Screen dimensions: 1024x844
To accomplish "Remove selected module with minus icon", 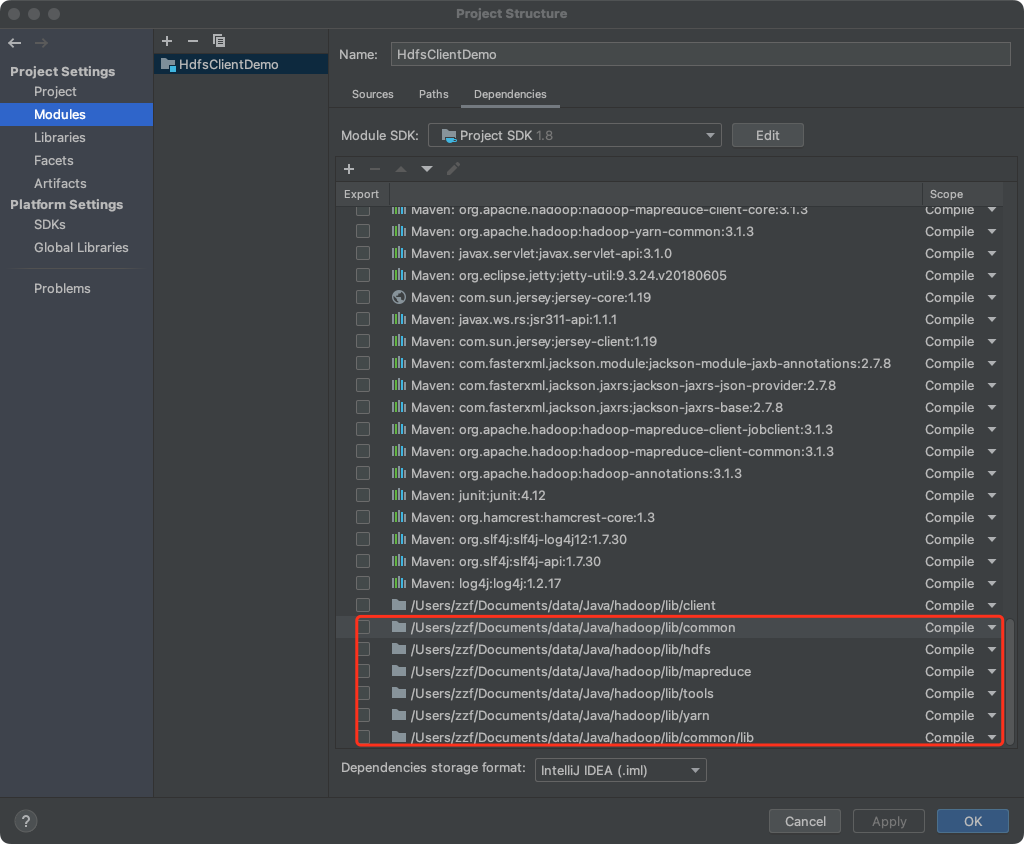I will [x=193, y=41].
